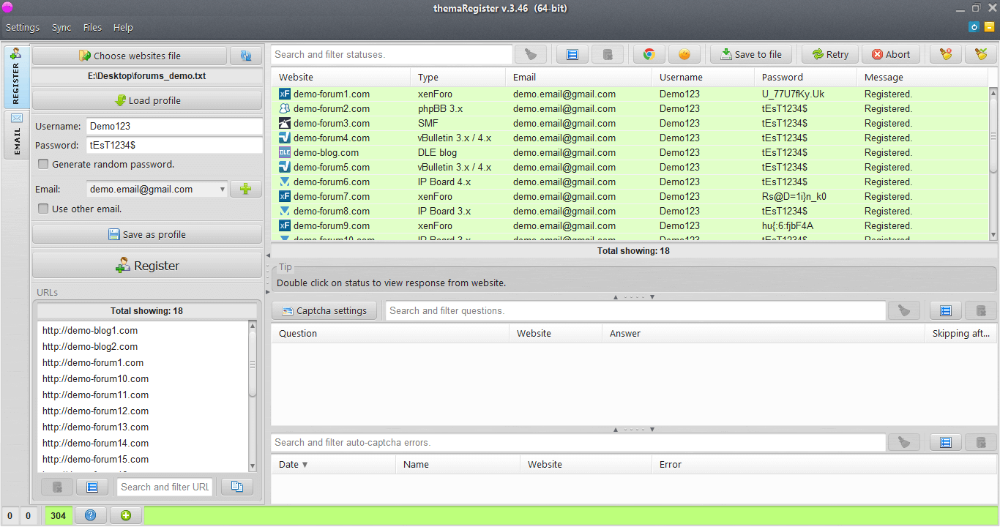Click green plus icon in status bar
Screen dimensions: 1000x527
(x=126, y=515)
